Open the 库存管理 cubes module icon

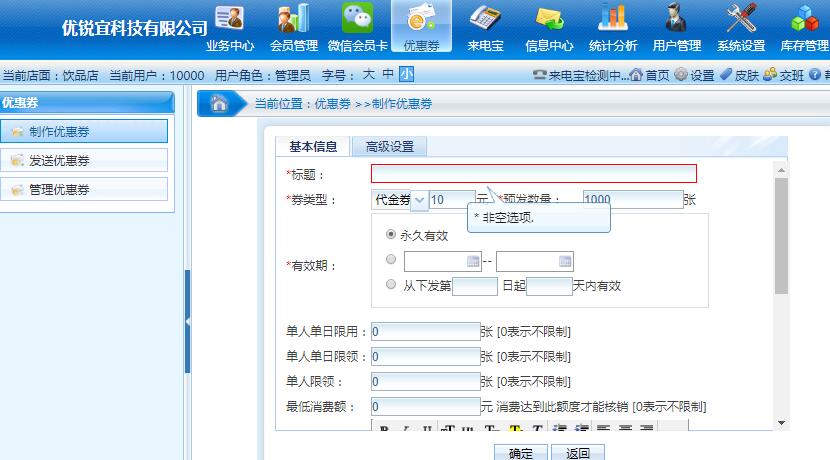pos(805,28)
